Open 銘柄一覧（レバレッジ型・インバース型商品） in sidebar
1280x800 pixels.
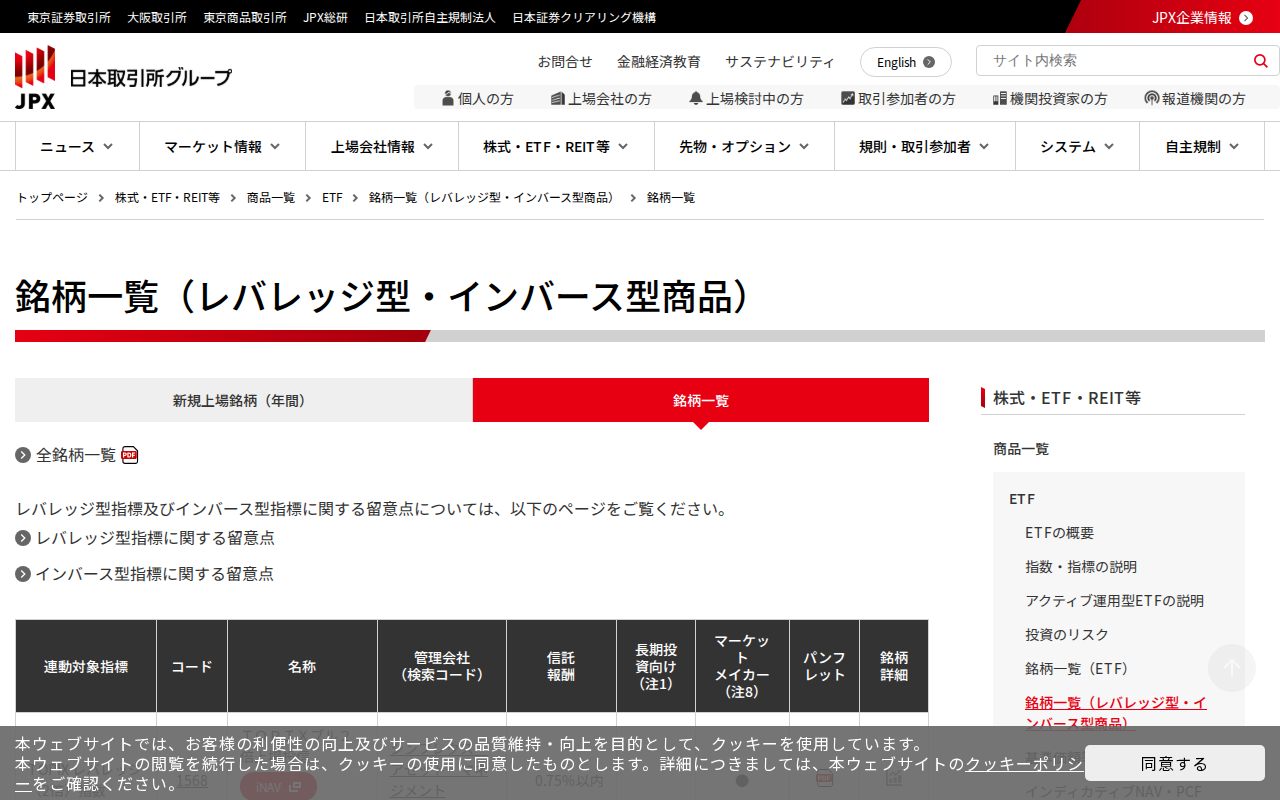[1116, 713]
